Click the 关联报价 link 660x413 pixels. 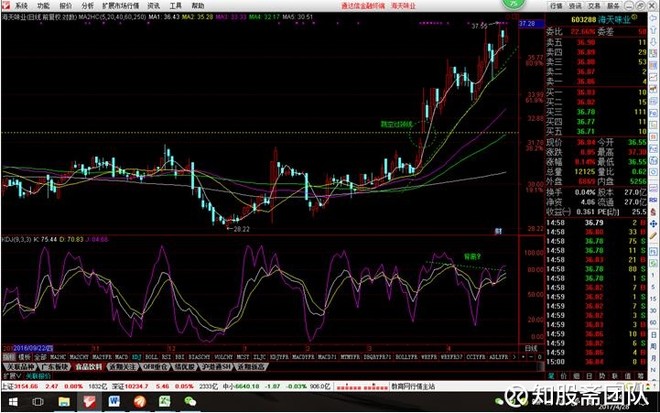(38, 376)
